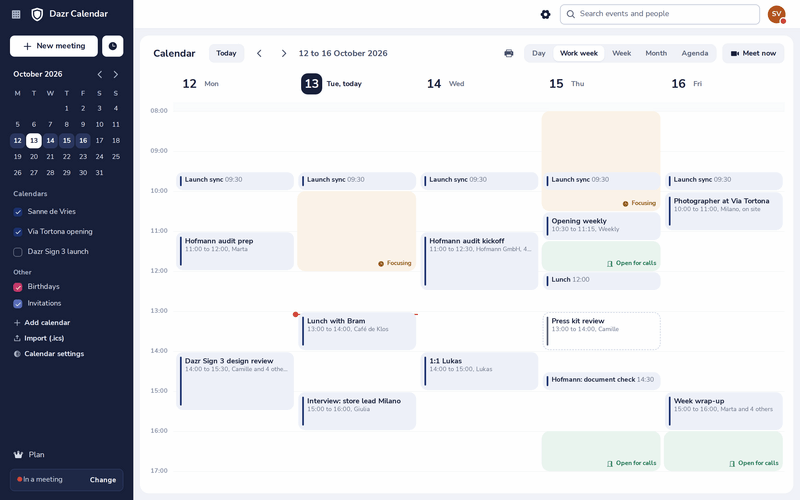Open Interview: store lead Milano event
800x500 pixels.
click(x=357, y=411)
